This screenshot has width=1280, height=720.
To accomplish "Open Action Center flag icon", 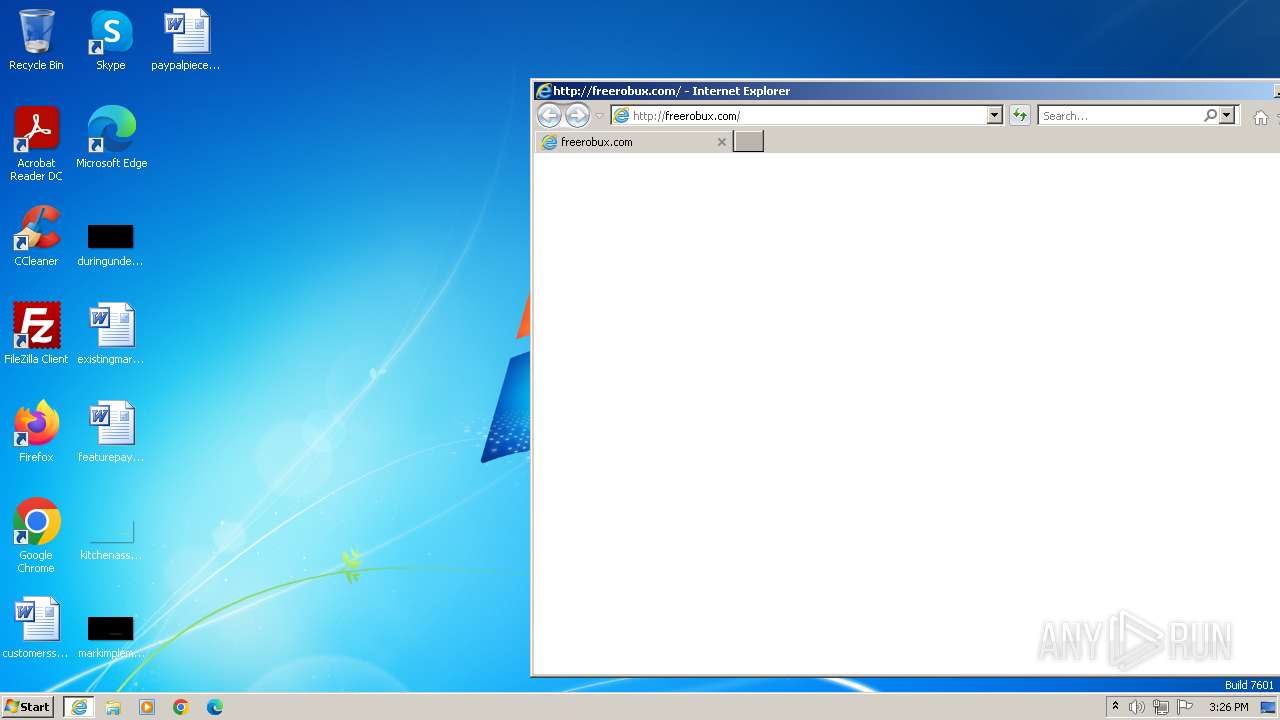I will click(1185, 707).
